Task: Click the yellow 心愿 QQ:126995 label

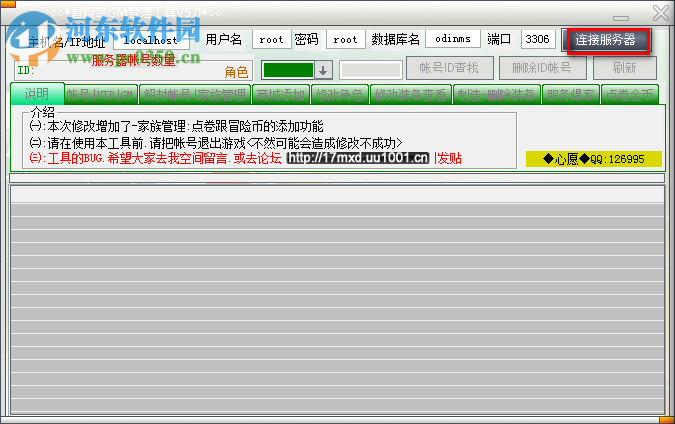Action: click(594, 159)
